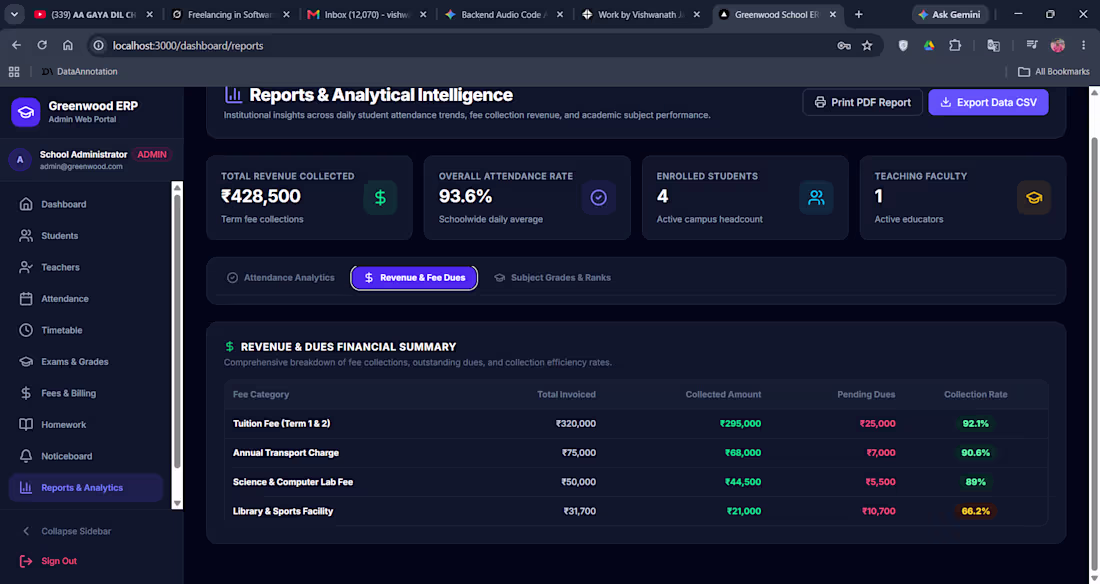Click the attendance rate checkmark icon
The height and width of the screenshot is (584, 1100).
coord(598,198)
